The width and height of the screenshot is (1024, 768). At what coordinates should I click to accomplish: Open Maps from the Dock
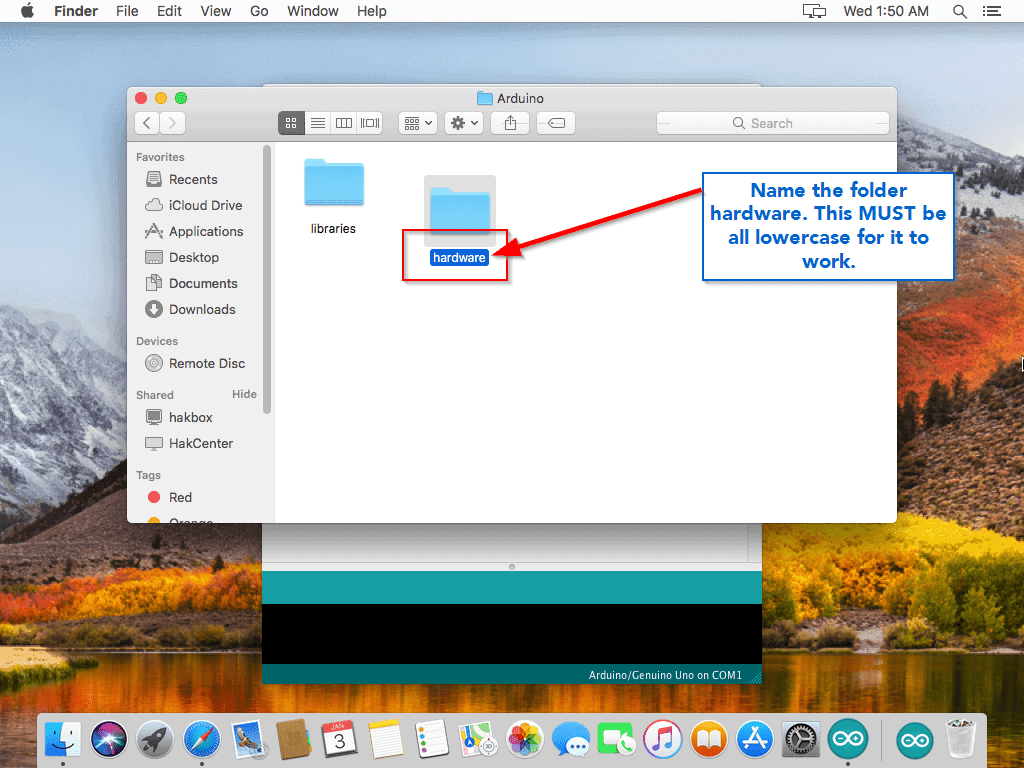(478, 739)
